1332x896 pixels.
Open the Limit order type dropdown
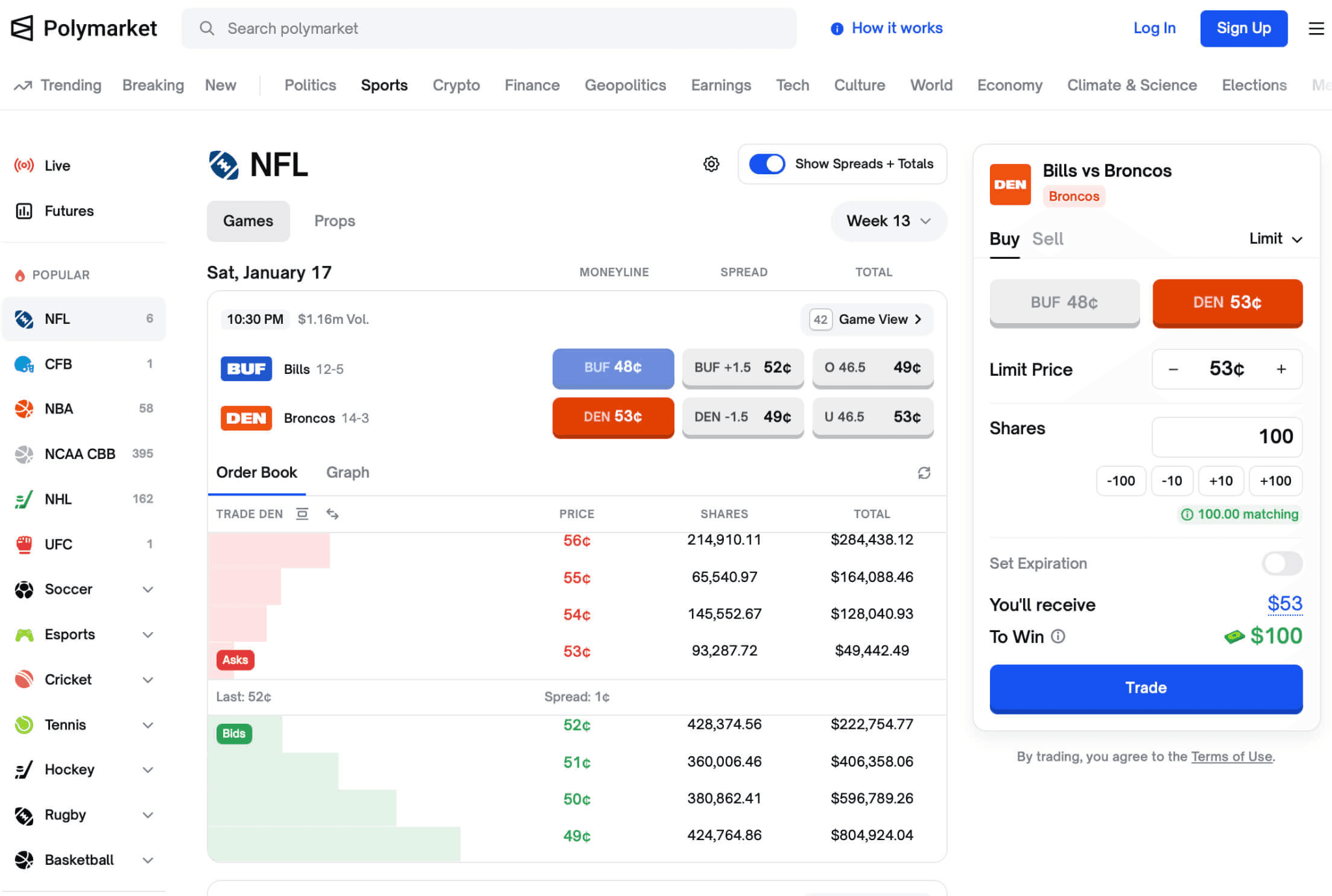[1275, 239]
